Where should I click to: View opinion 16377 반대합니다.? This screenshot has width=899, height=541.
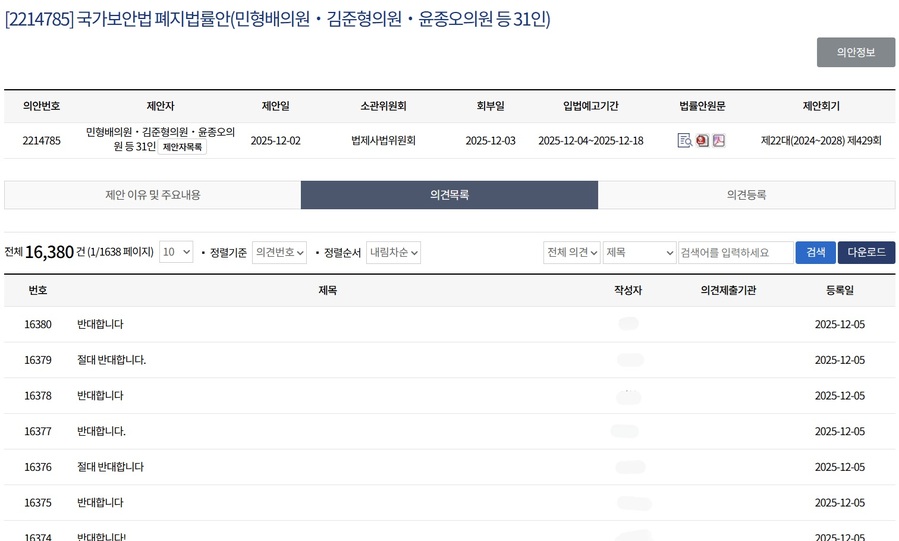pyautogui.click(x=101, y=431)
